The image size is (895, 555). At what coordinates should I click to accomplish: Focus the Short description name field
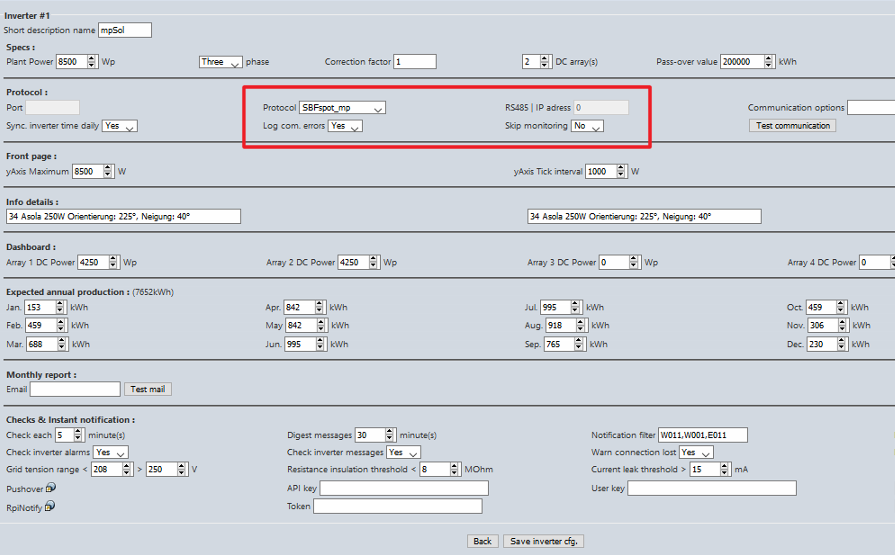(124, 30)
